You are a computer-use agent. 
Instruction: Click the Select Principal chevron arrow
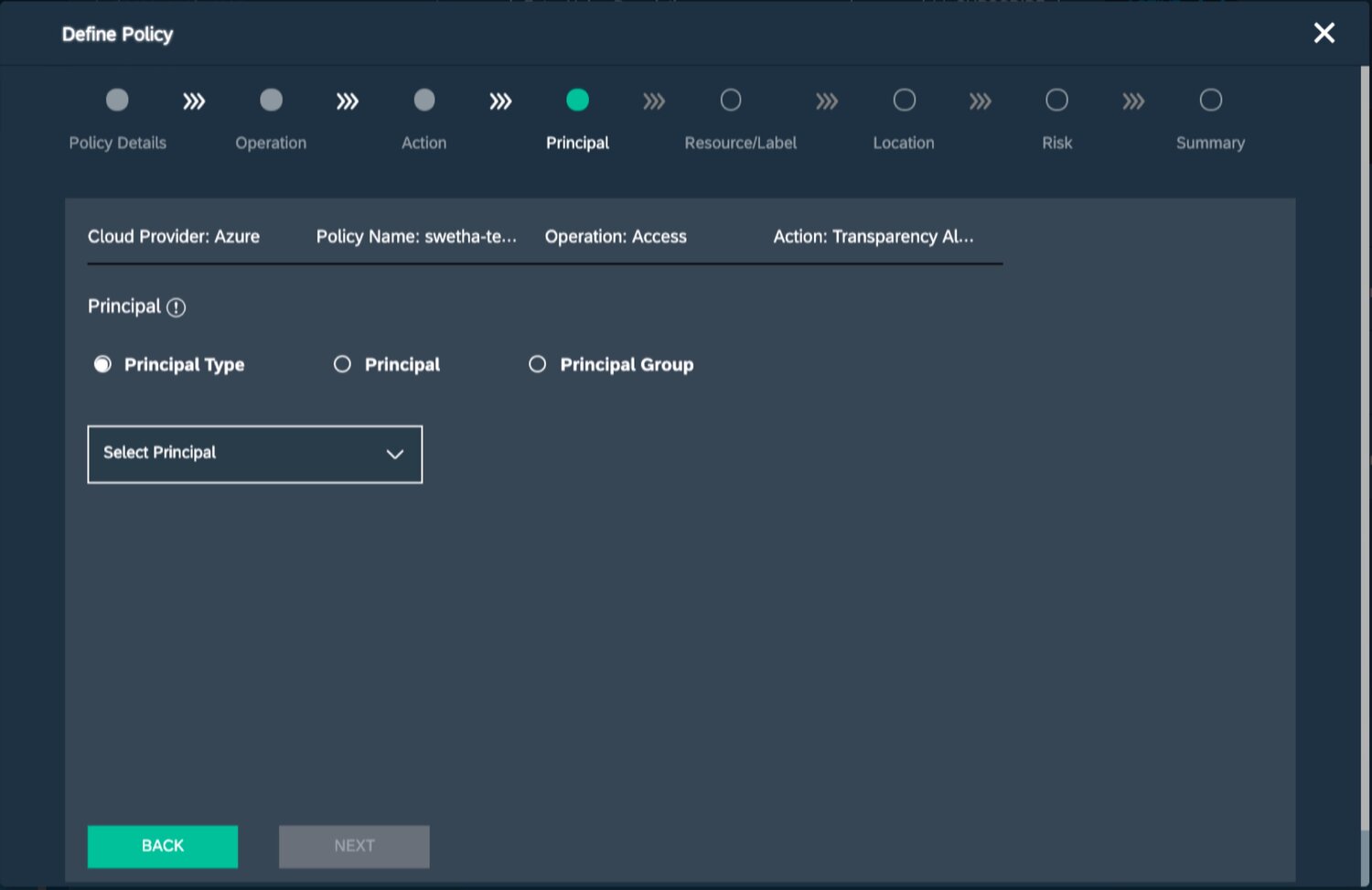(395, 455)
